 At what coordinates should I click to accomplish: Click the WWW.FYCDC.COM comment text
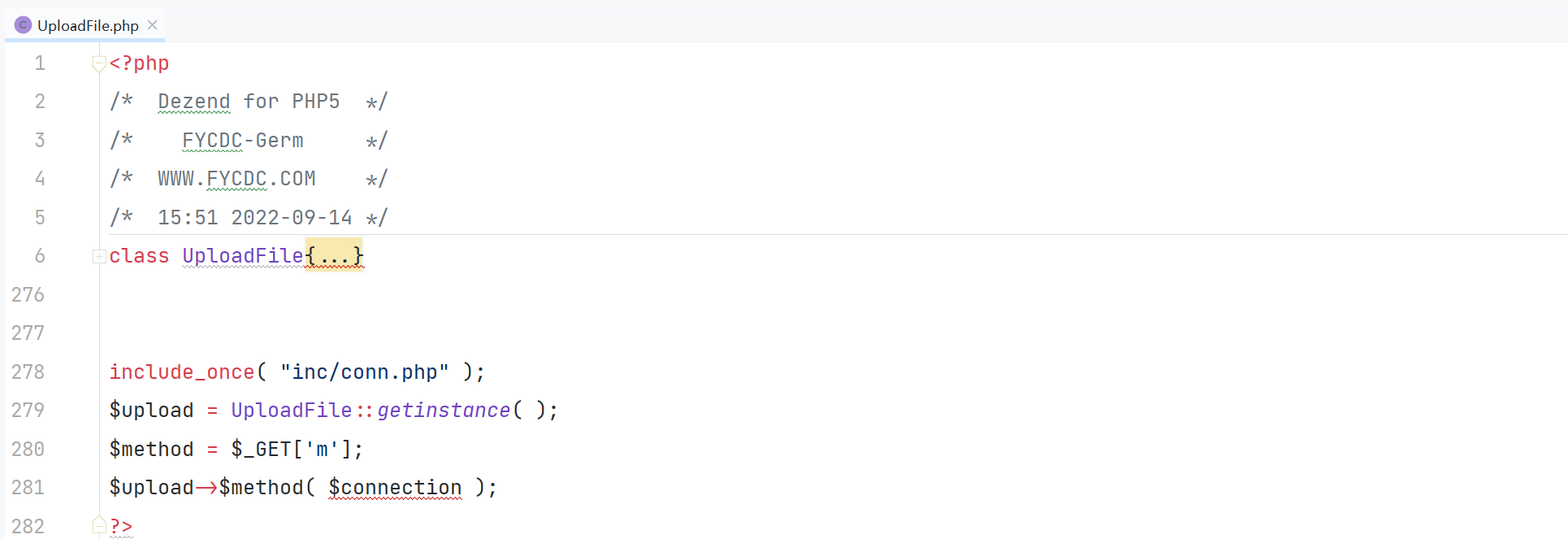click(236, 179)
